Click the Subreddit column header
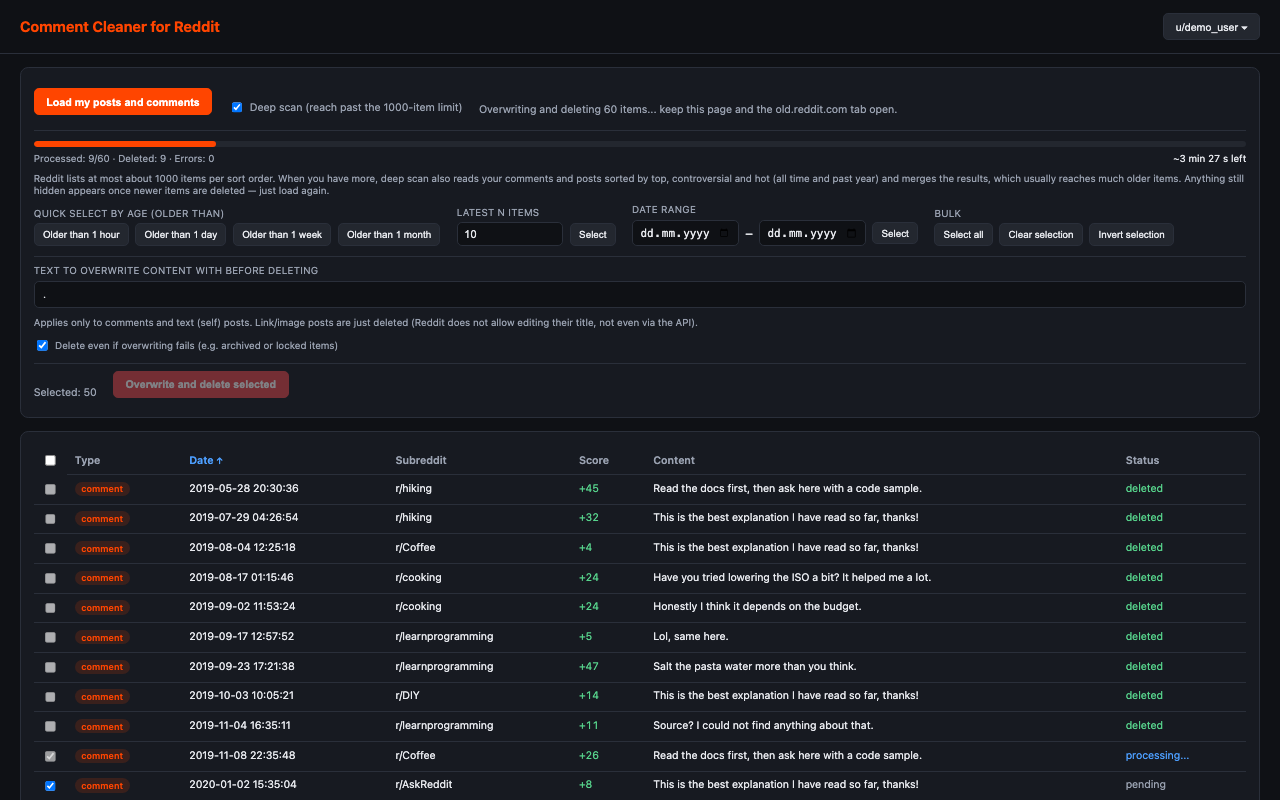Screen dimensions: 1280x800 (421, 460)
